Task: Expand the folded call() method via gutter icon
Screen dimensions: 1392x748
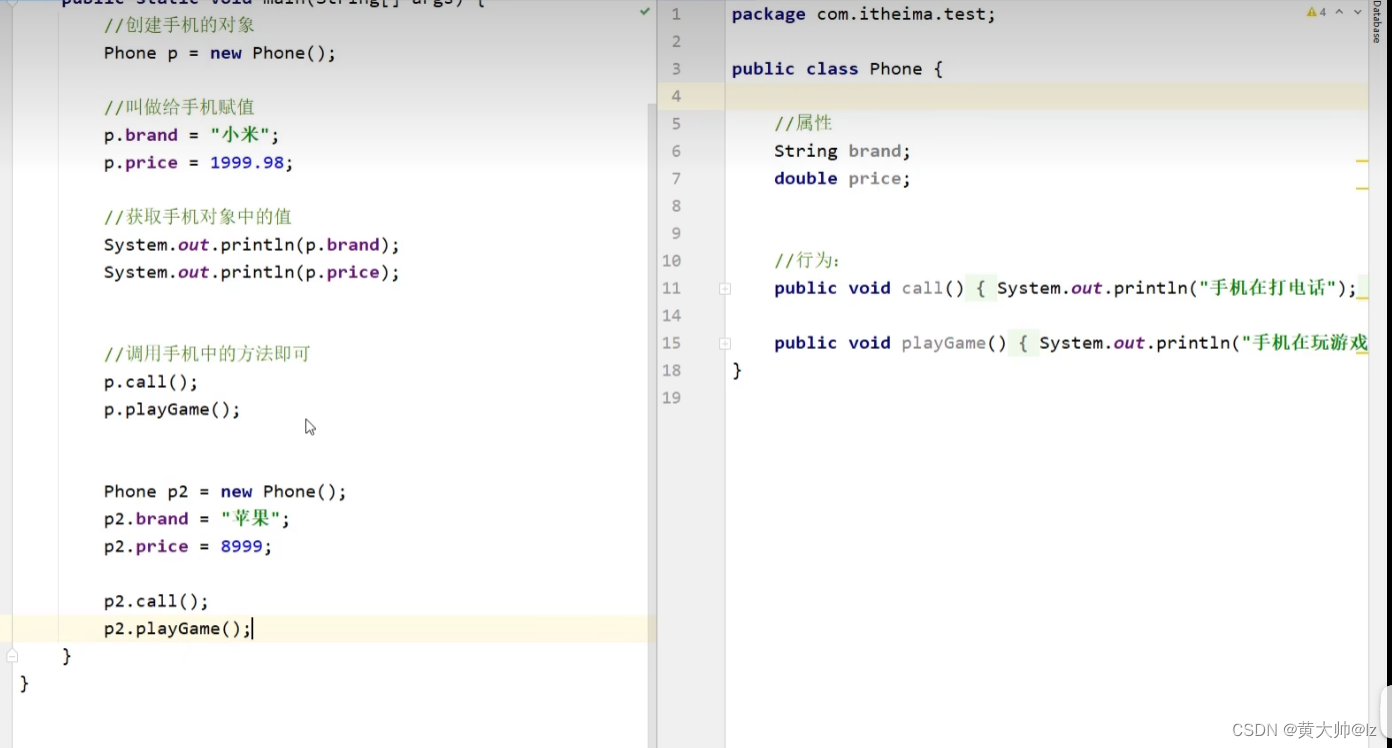Action: (x=725, y=289)
